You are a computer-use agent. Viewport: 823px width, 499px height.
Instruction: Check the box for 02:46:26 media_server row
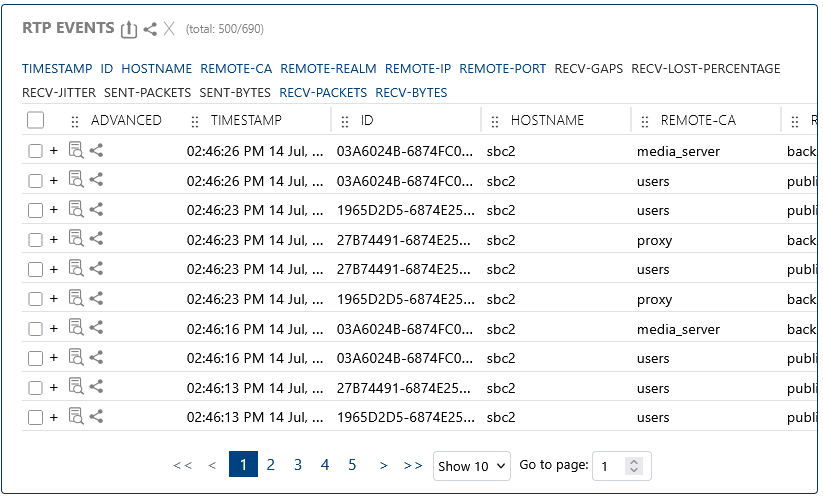click(x=35, y=151)
